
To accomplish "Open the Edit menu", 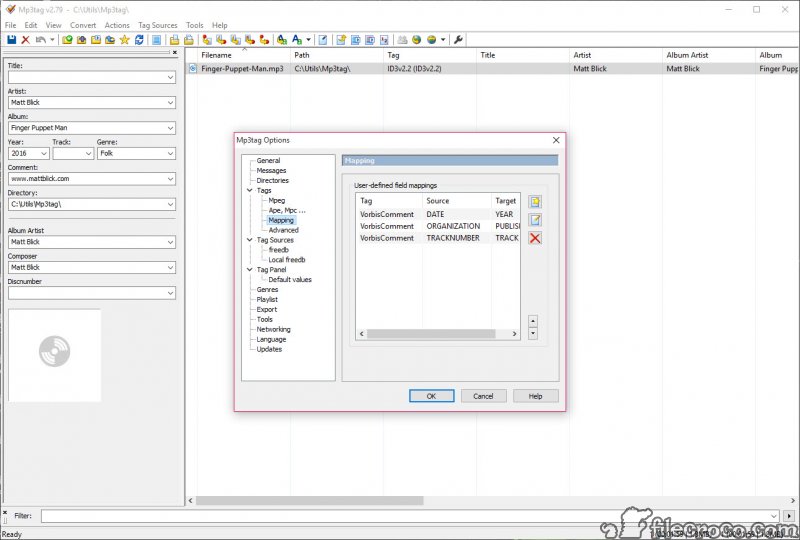I will coord(31,25).
